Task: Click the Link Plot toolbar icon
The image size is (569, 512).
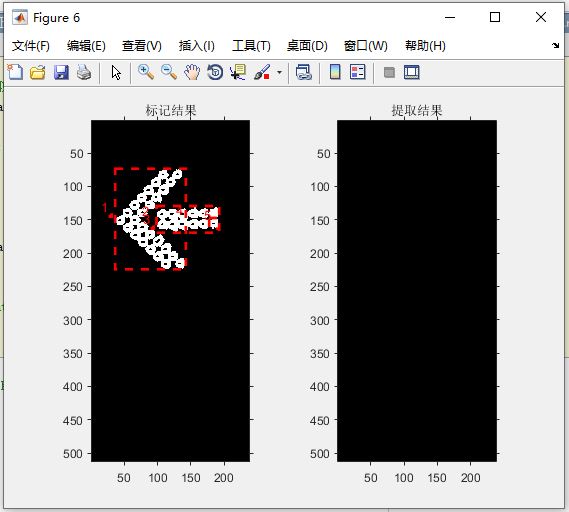Action: tap(304, 72)
